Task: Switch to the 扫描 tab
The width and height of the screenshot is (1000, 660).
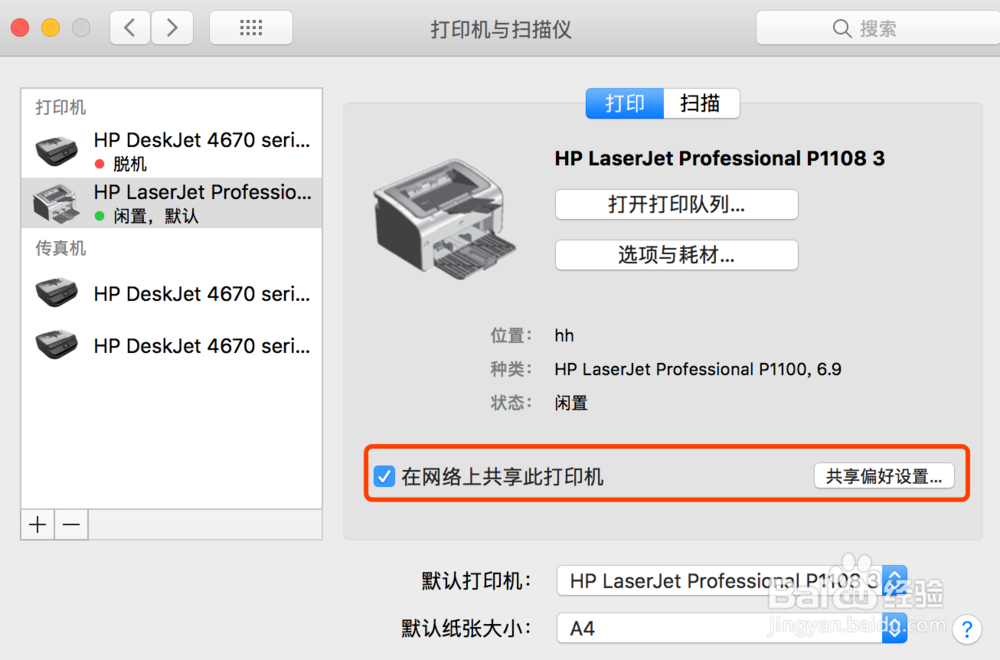Action: click(700, 103)
